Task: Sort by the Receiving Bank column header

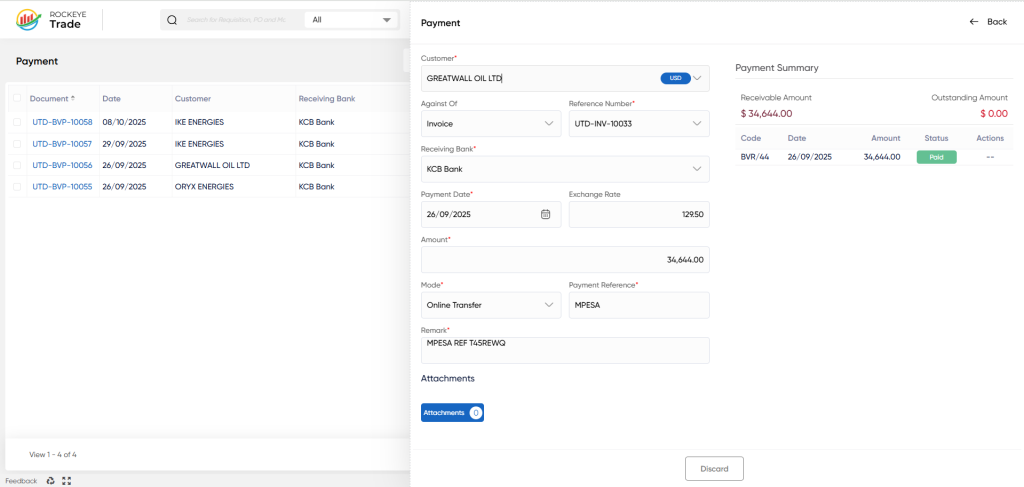Action: pyautogui.click(x=327, y=99)
